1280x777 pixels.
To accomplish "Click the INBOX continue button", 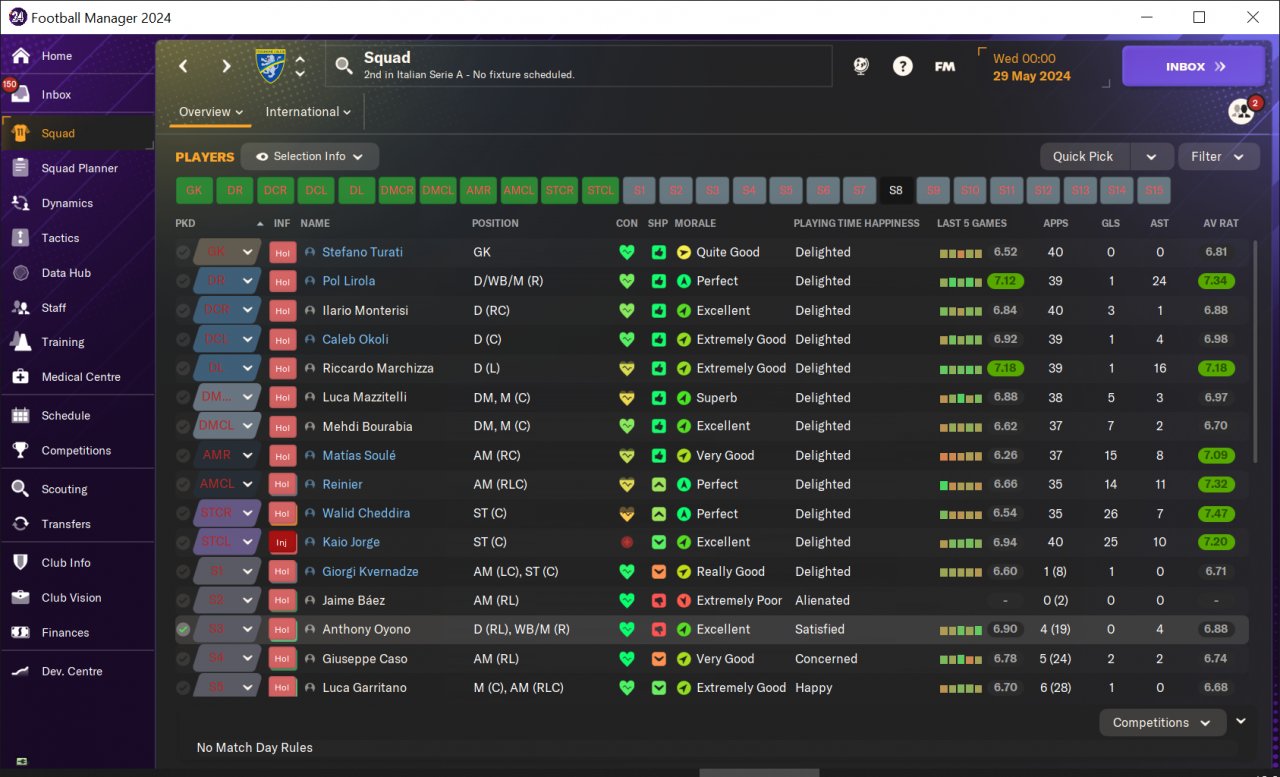I will point(1194,67).
